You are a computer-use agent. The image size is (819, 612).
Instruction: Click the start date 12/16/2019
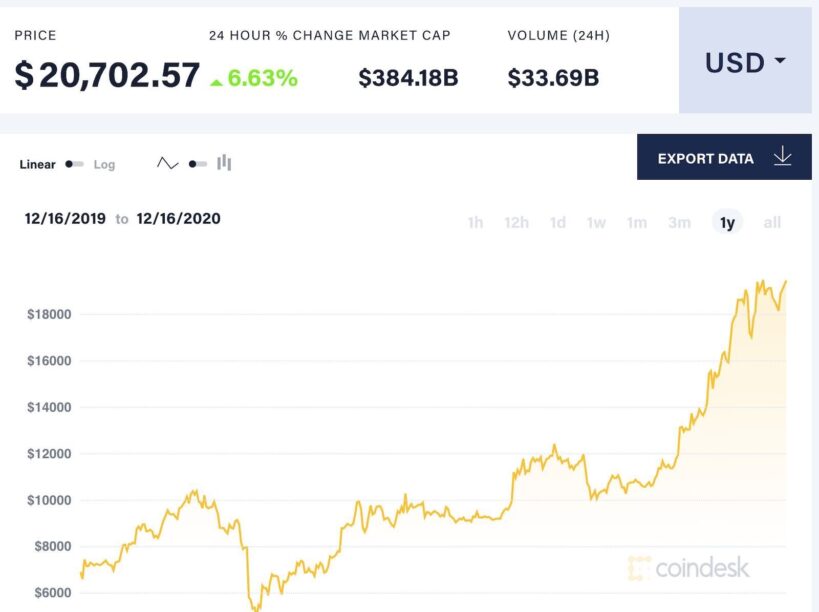[66, 219]
